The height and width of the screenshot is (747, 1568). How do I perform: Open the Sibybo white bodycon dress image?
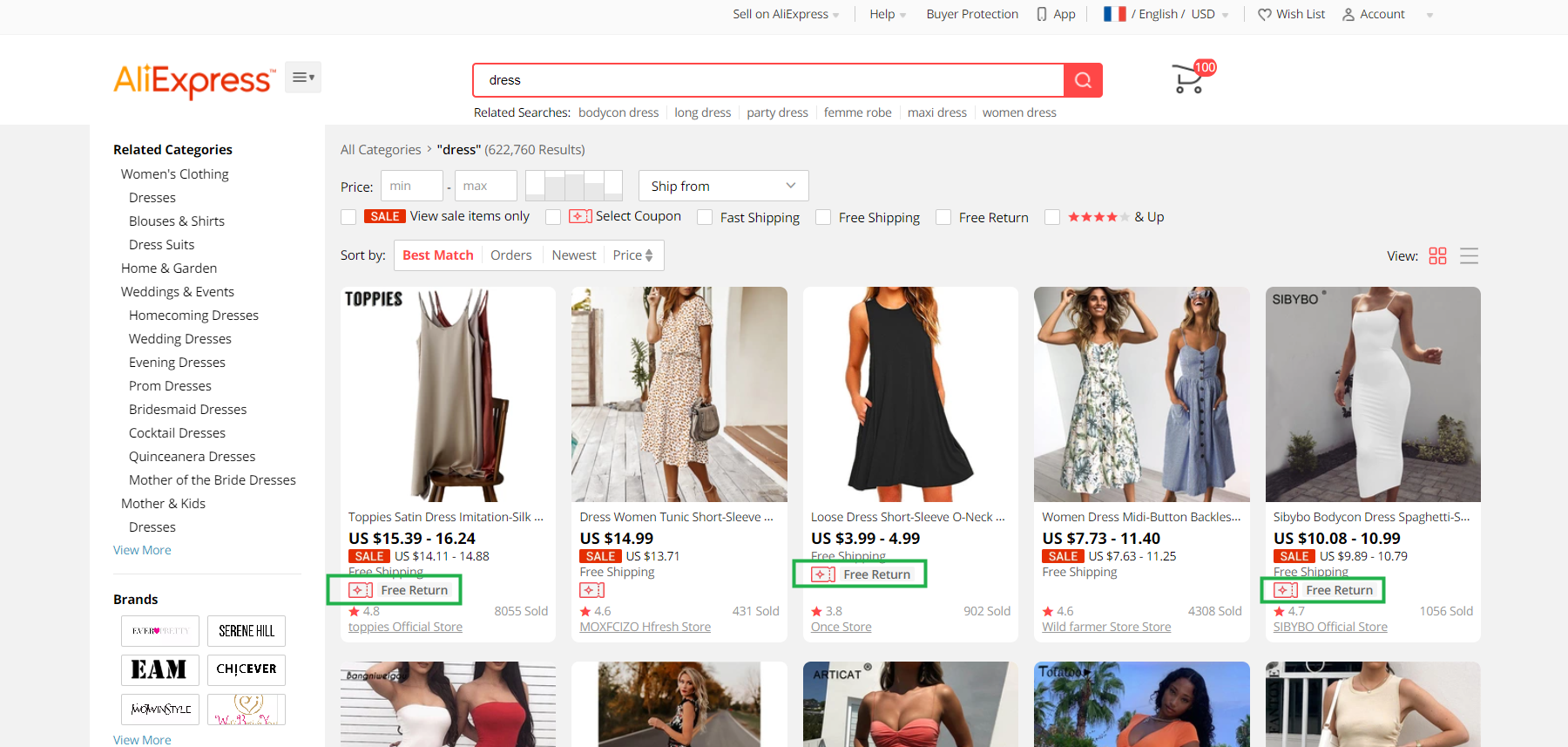pyautogui.click(x=1373, y=394)
